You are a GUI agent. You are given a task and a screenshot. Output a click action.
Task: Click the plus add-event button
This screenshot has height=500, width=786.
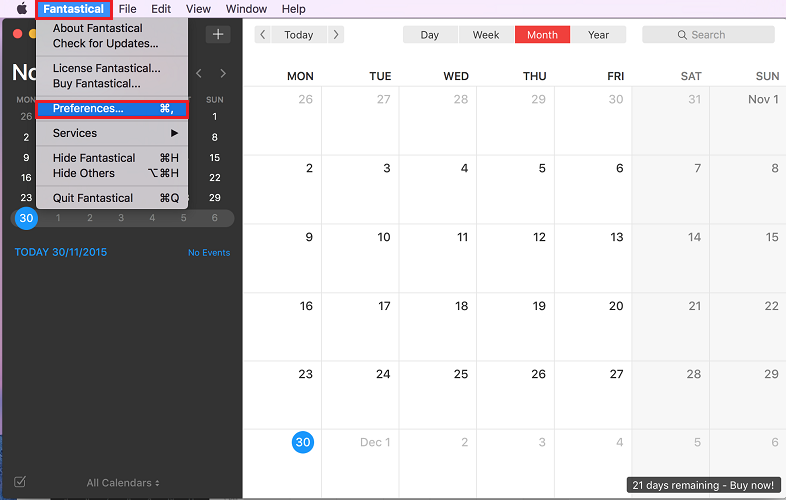point(218,34)
